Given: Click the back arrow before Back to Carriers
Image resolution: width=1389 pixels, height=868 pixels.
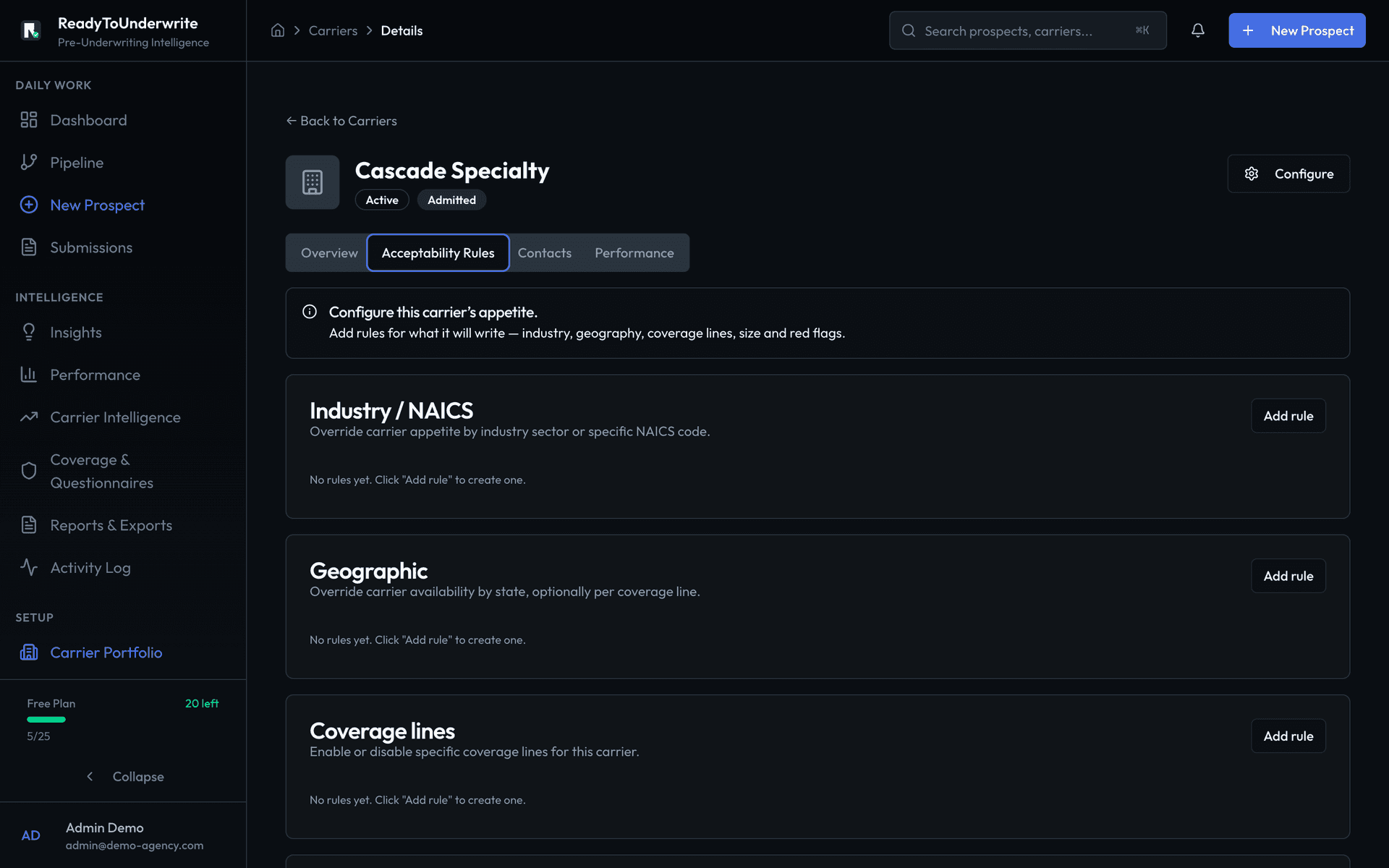Looking at the screenshot, I should (x=291, y=121).
